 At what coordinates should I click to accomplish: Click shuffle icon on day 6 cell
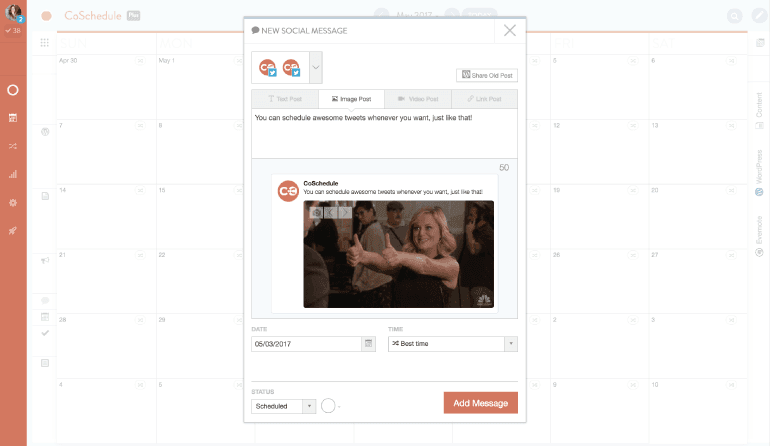732,60
